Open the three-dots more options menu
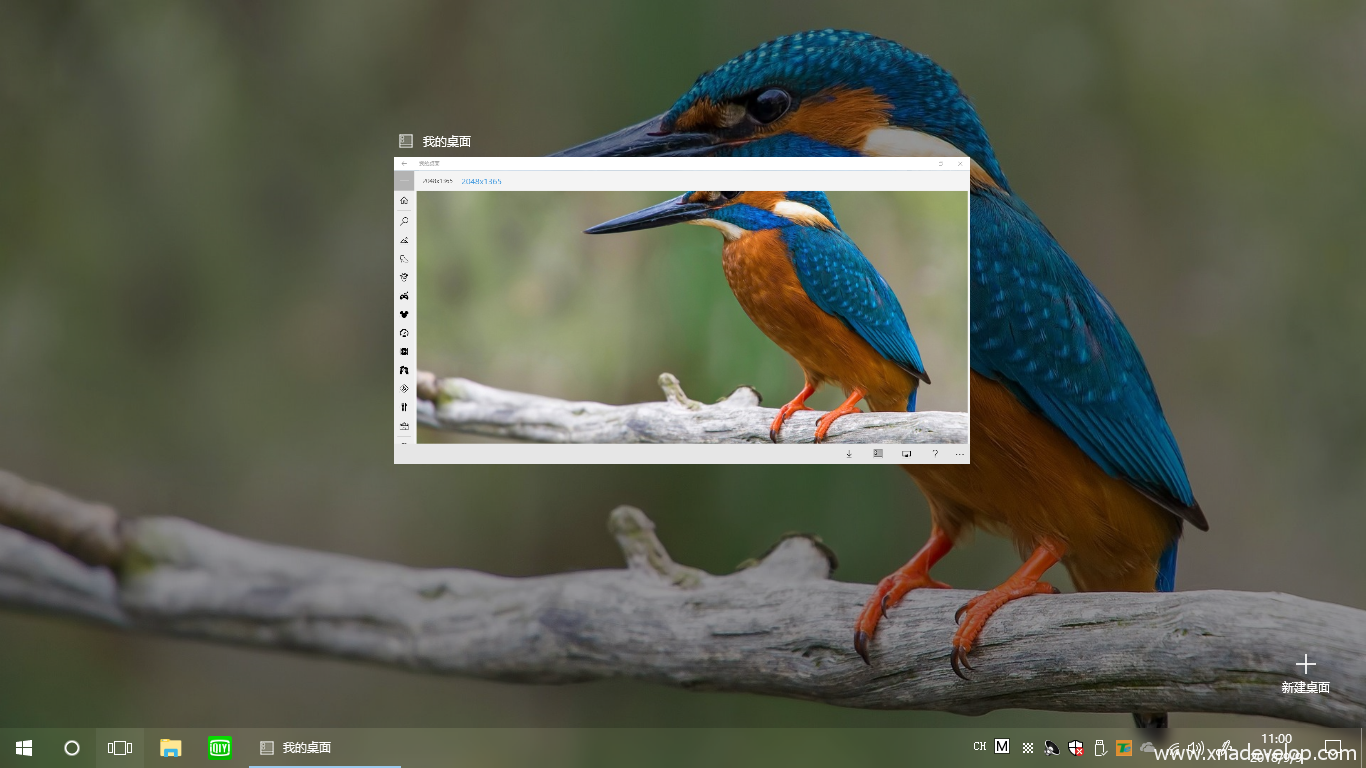 (960, 454)
